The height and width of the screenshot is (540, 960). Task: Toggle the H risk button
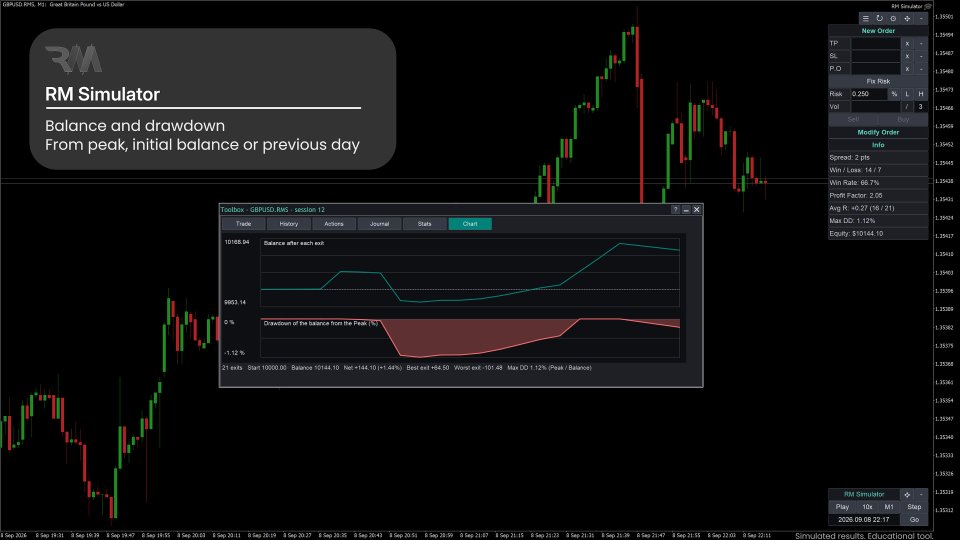click(921, 94)
